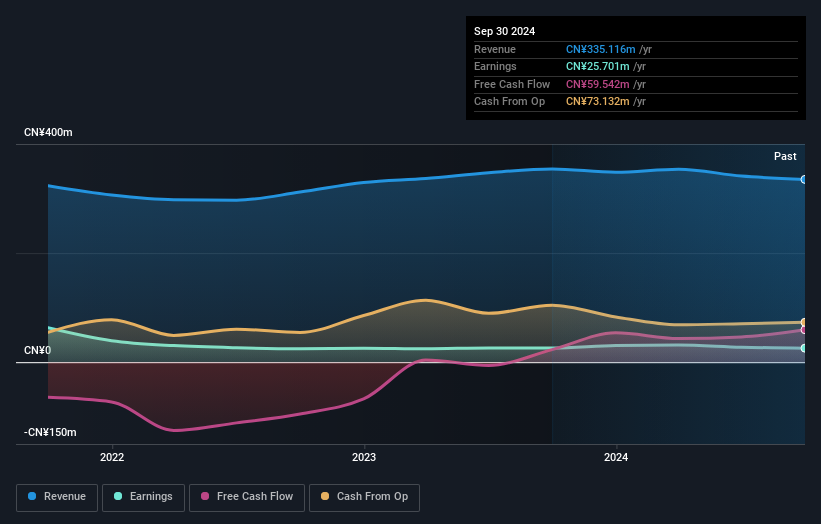Click the Sep 30 2024 tooltip date

[x=505, y=31]
